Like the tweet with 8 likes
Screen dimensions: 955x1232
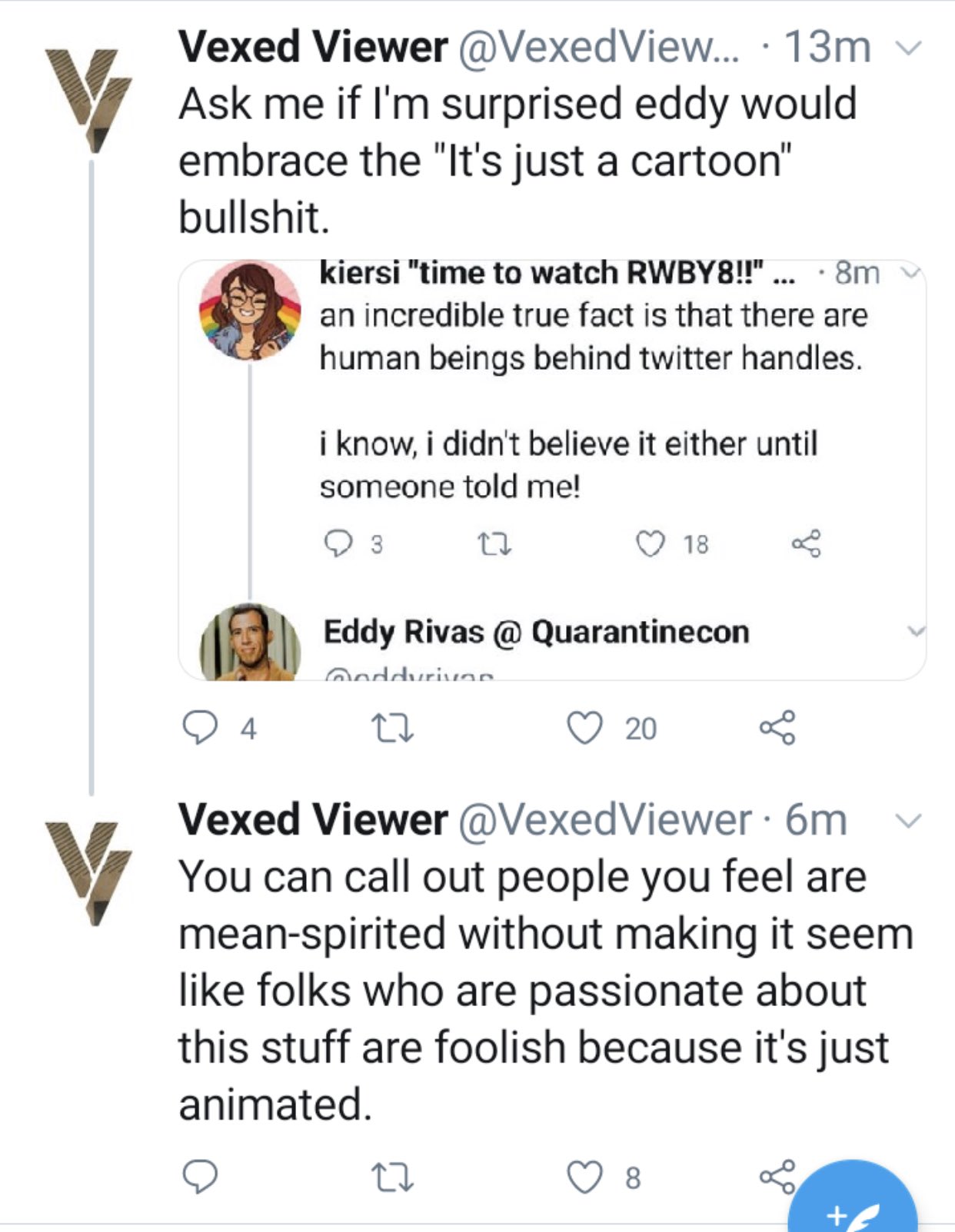[x=584, y=1177]
